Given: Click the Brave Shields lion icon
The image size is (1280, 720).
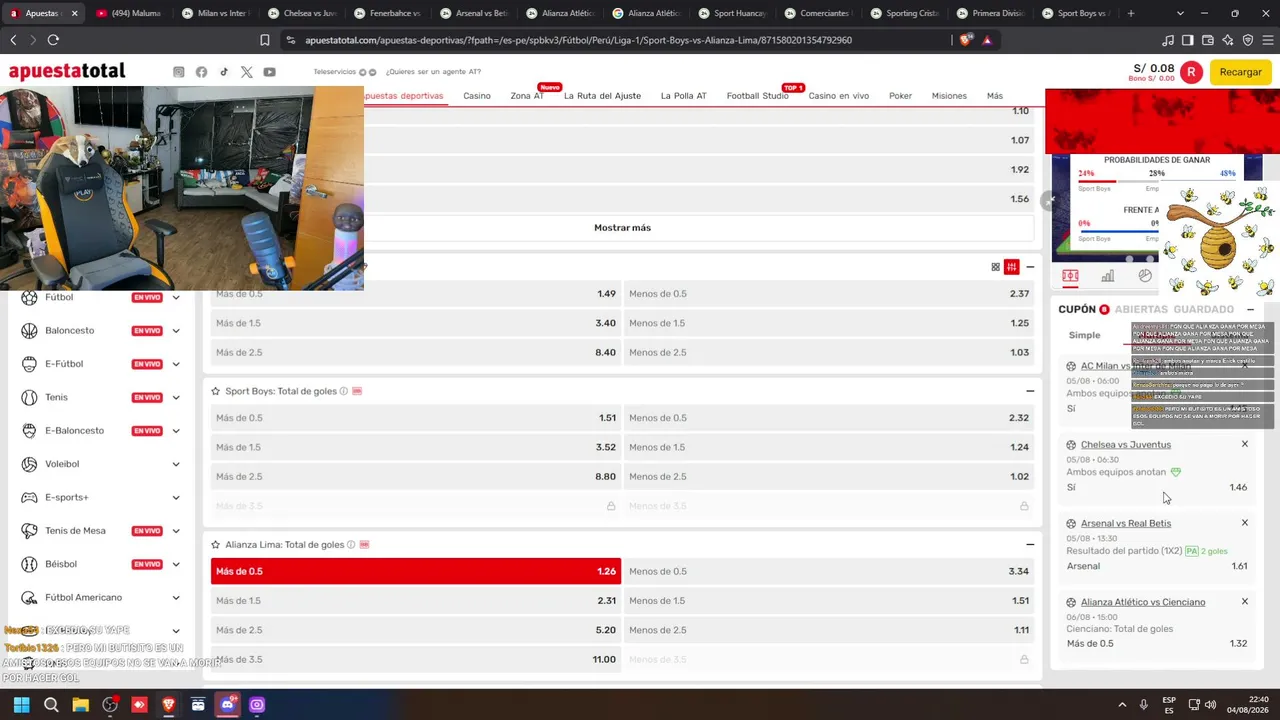Looking at the screenshot, I should click(965, 40).
